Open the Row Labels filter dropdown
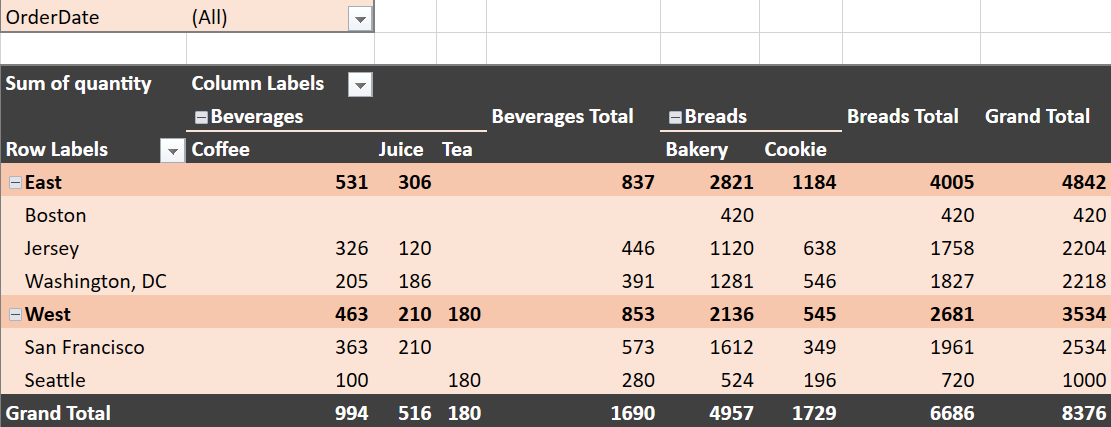 point(173,151)
